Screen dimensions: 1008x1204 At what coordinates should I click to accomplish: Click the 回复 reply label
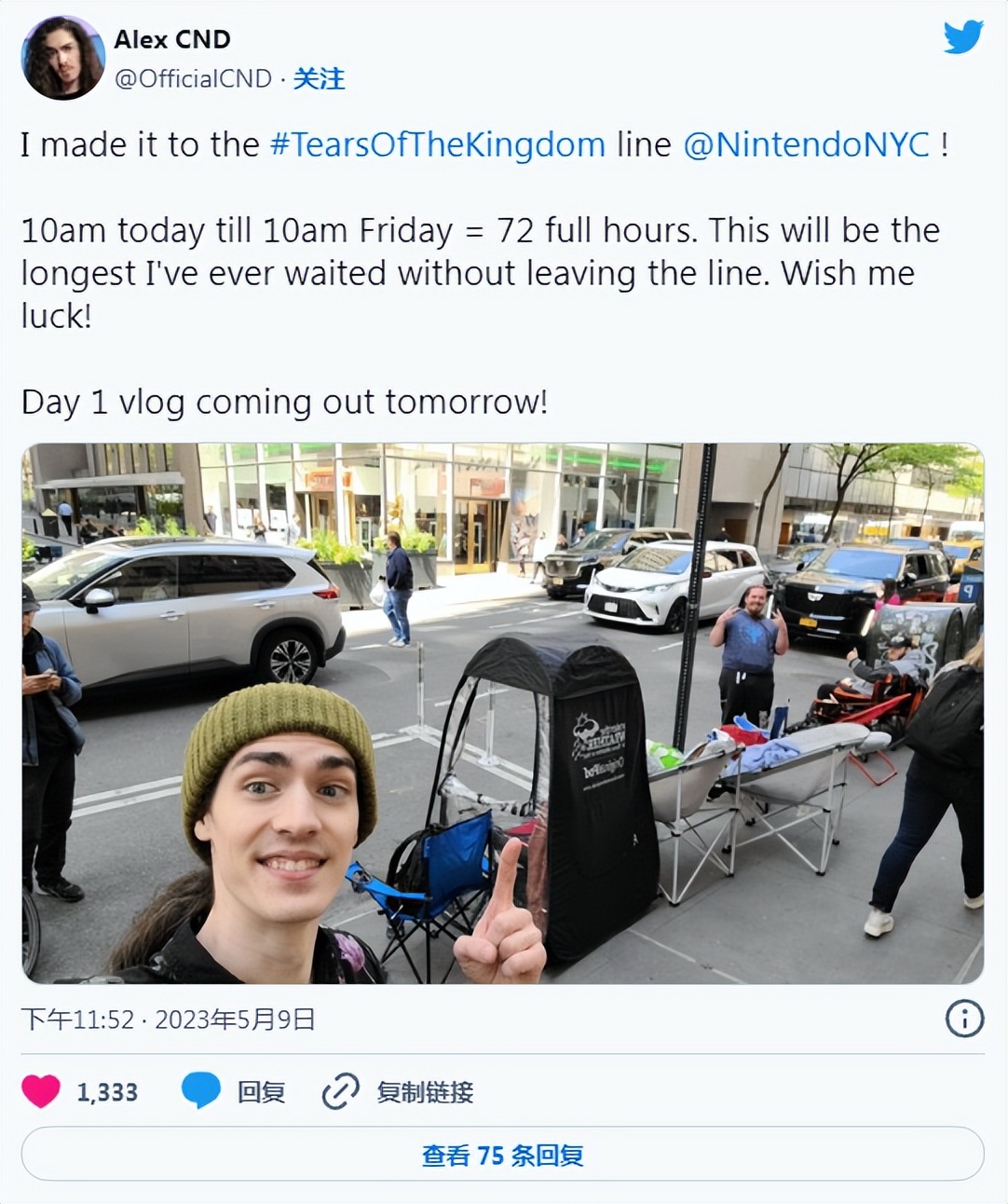(261, 1091)
